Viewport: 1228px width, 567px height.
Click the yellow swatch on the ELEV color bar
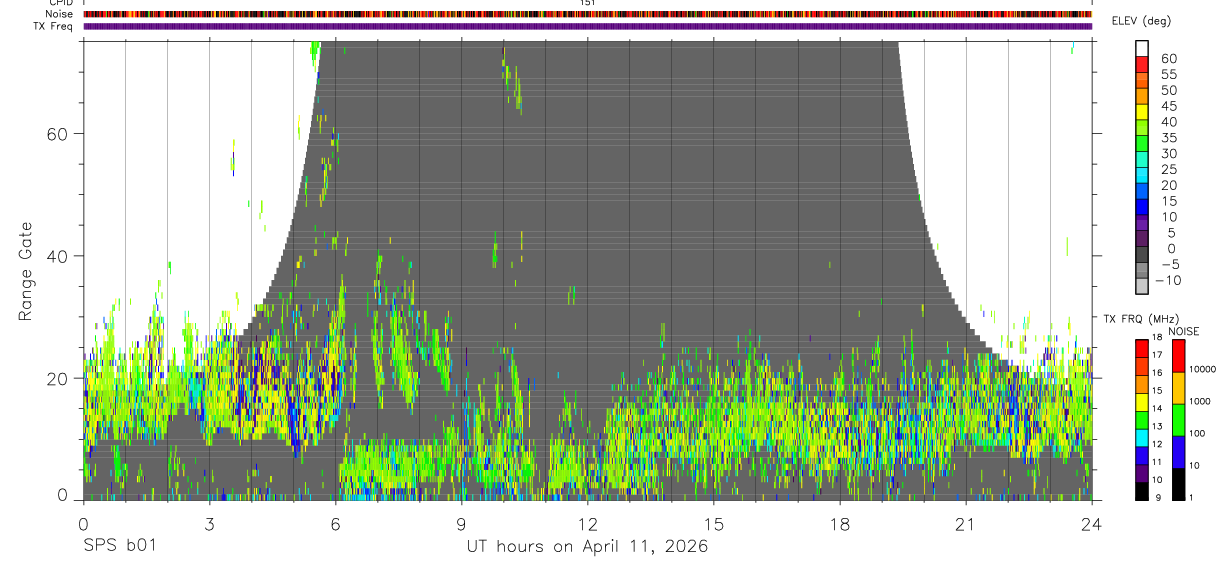point(1142,112)
